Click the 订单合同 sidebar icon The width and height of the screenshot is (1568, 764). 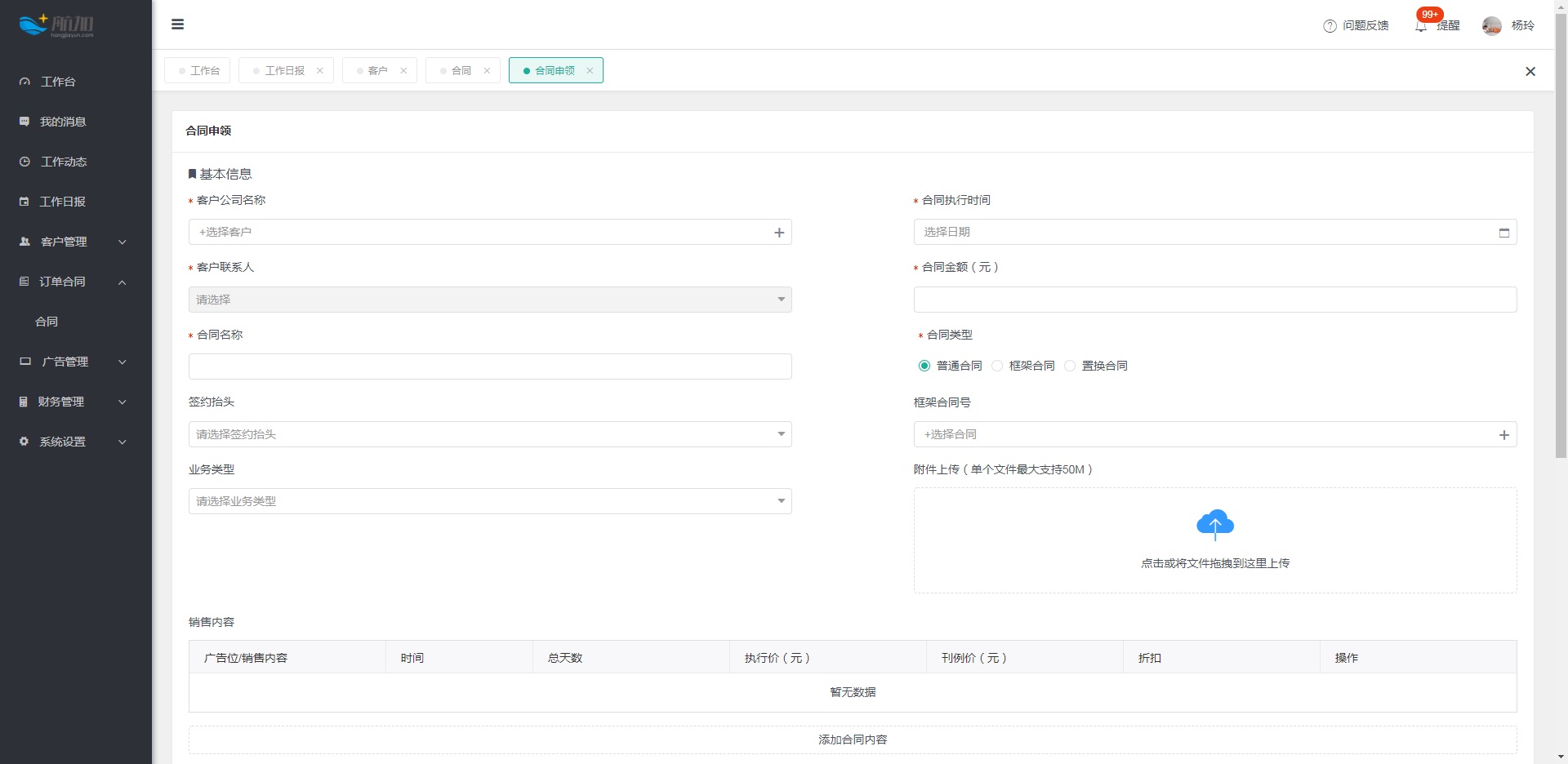click(24, 282)
